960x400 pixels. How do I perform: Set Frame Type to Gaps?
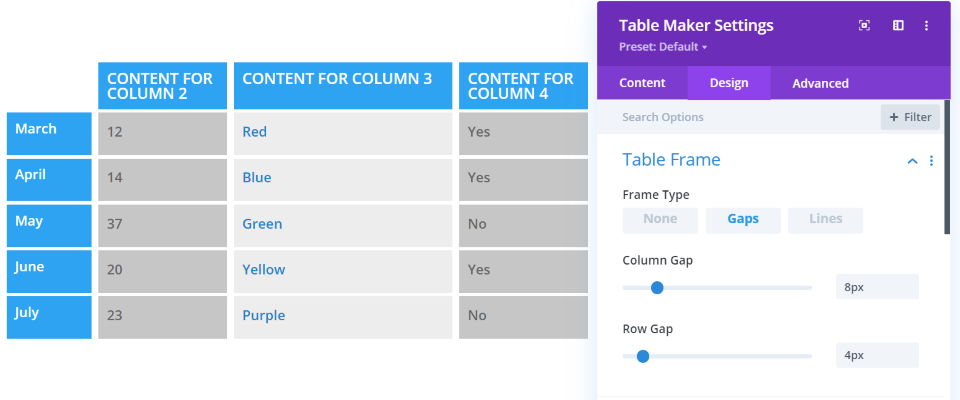pyautogui.click(x=743, y=219)
